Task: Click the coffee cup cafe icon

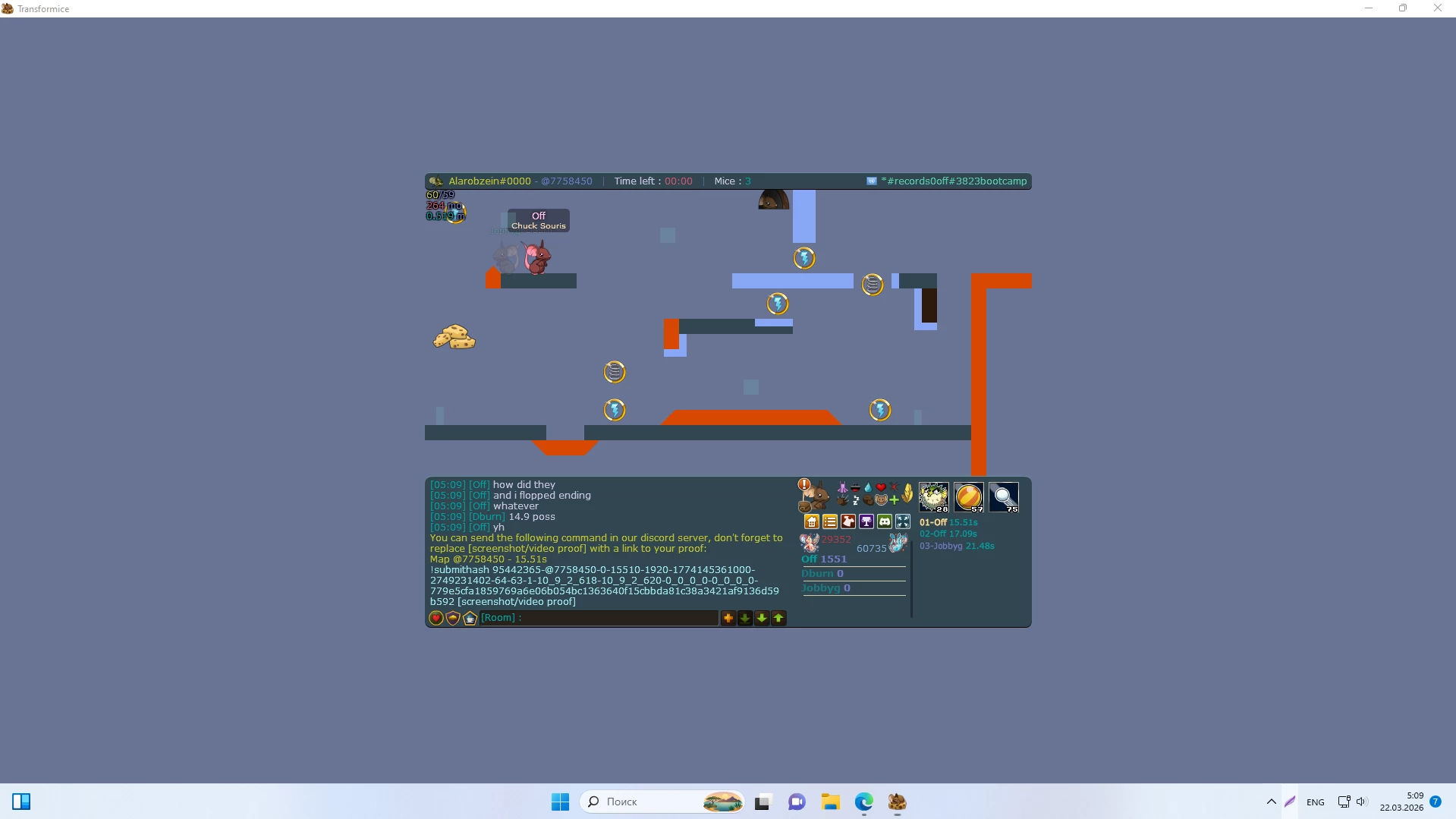Action: point(470,618)
